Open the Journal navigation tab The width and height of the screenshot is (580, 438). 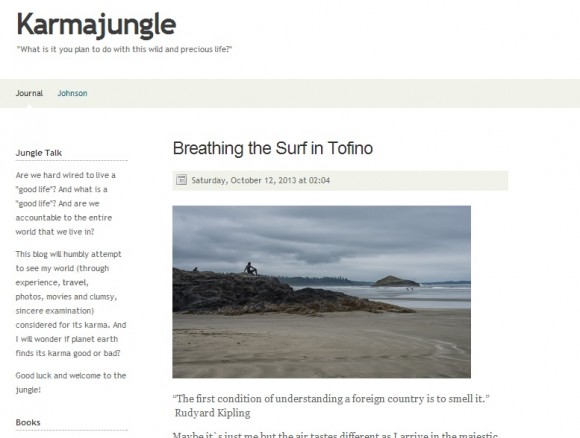click(29, 93)
